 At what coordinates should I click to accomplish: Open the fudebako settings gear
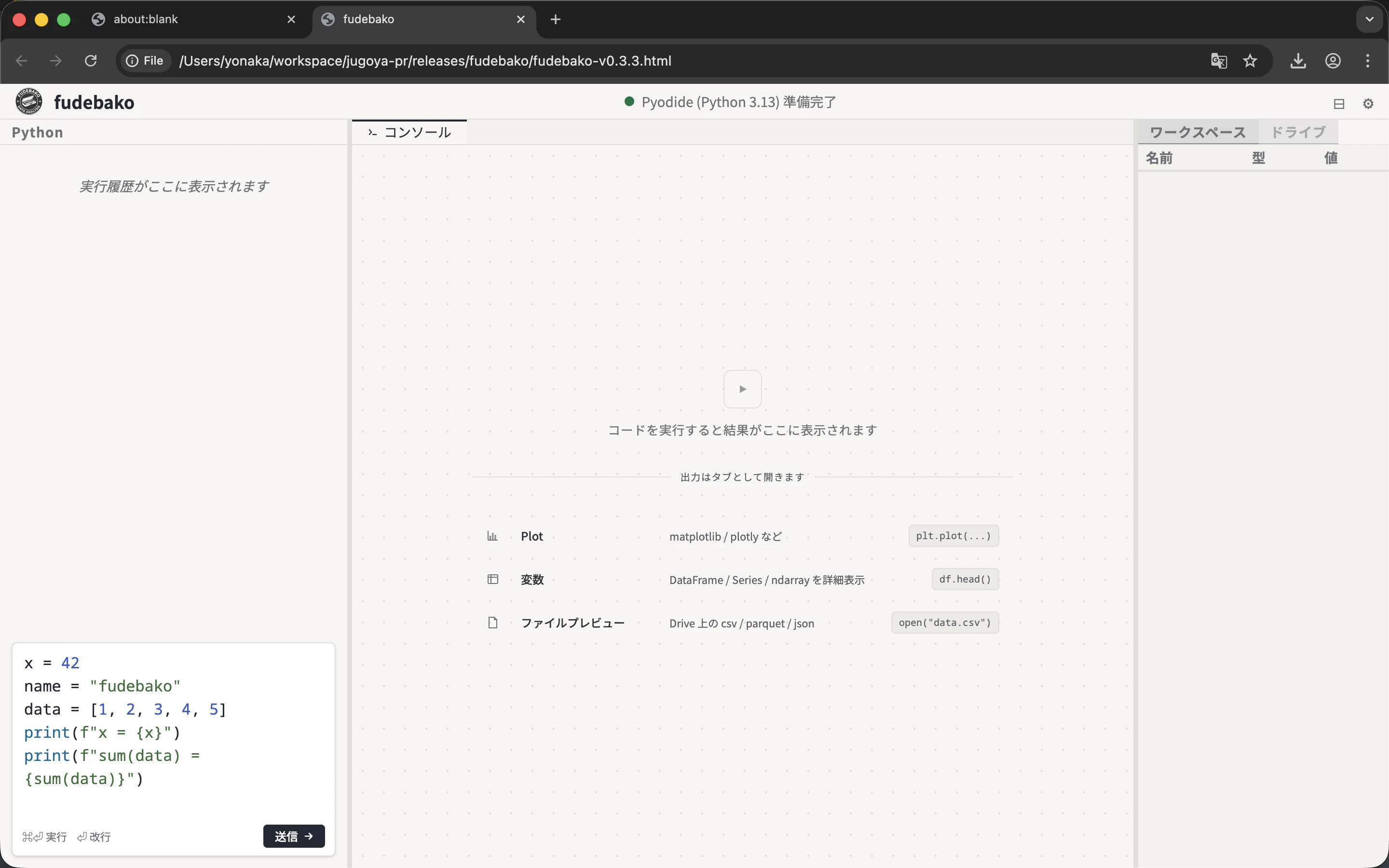[x=1368, y=103]
